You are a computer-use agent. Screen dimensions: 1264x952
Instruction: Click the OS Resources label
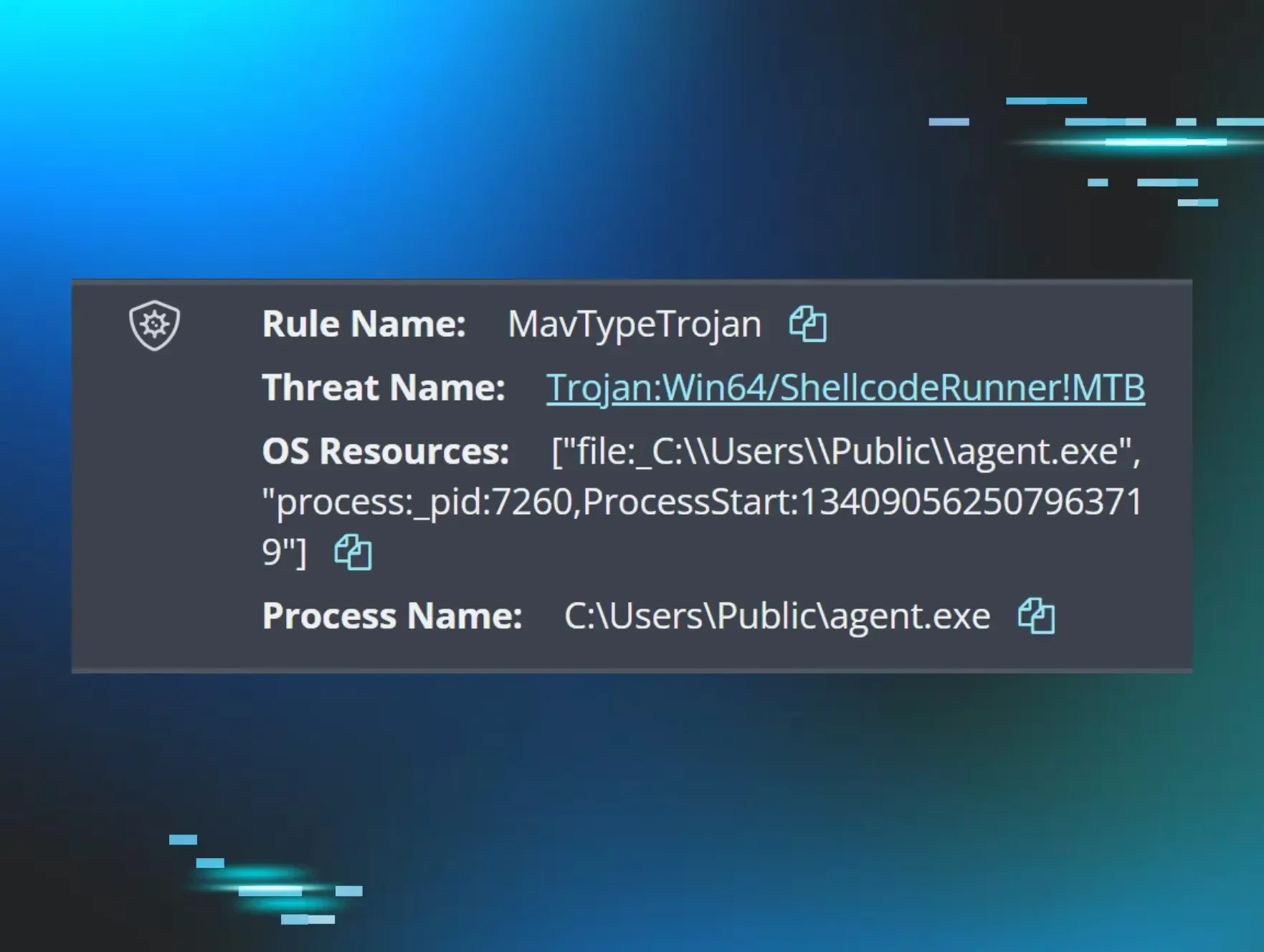click(x=385, y=452)
